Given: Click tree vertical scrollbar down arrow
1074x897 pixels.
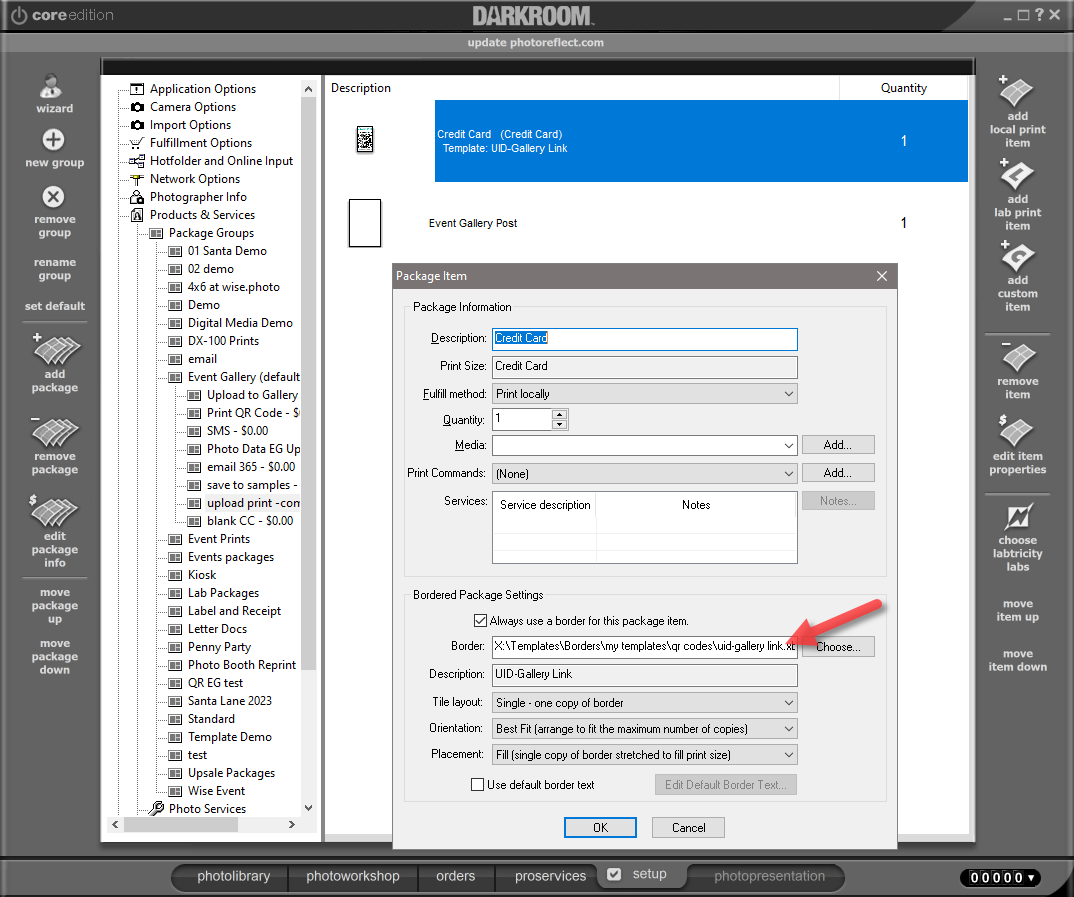Looking at the screenshot, I should pyautogui.click(x=308, y=808).
